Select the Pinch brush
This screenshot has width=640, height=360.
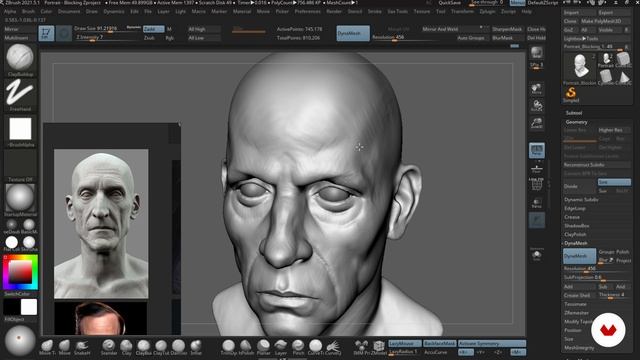298,347
